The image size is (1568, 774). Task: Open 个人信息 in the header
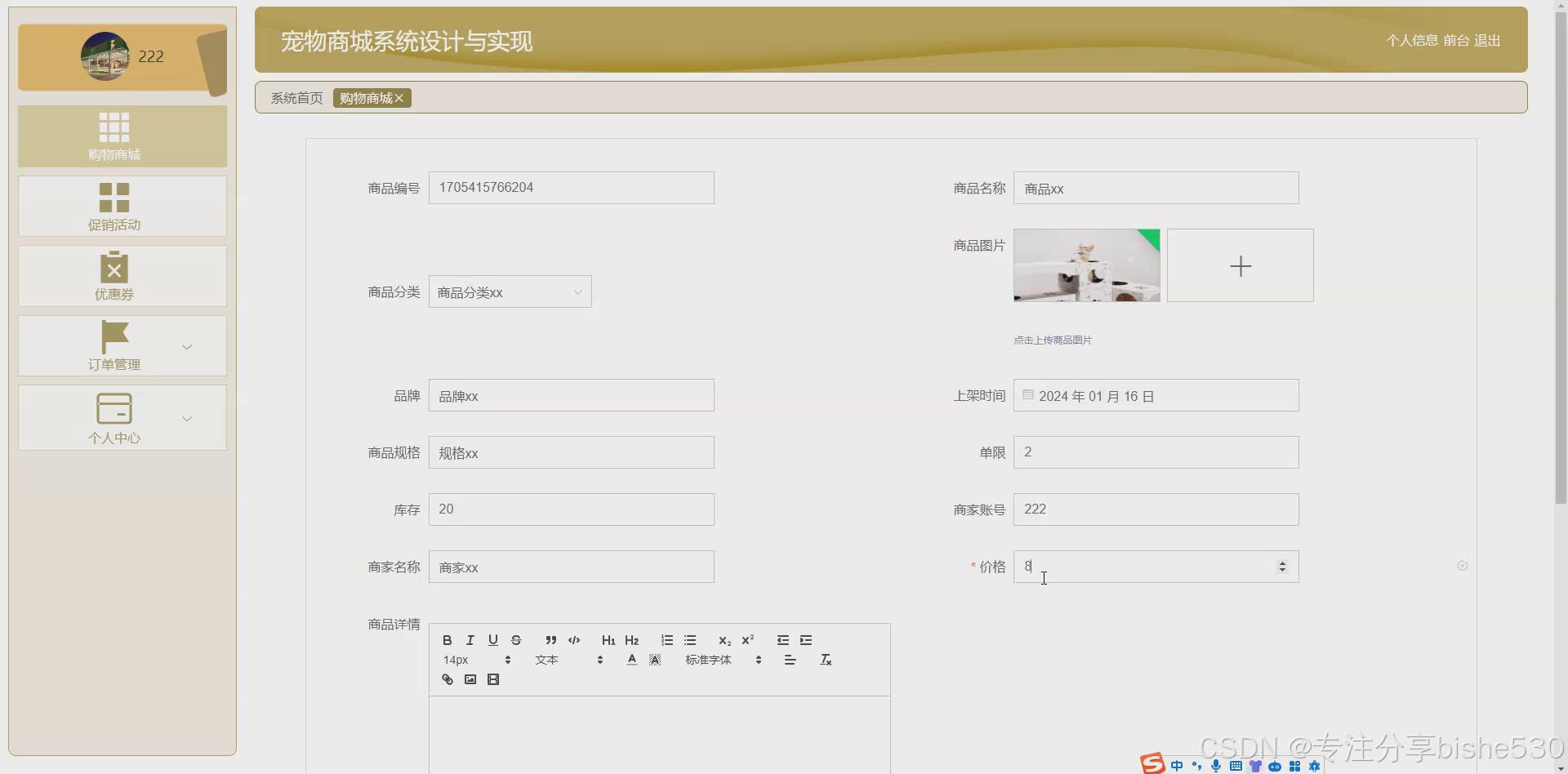[x=1412, y=40]
